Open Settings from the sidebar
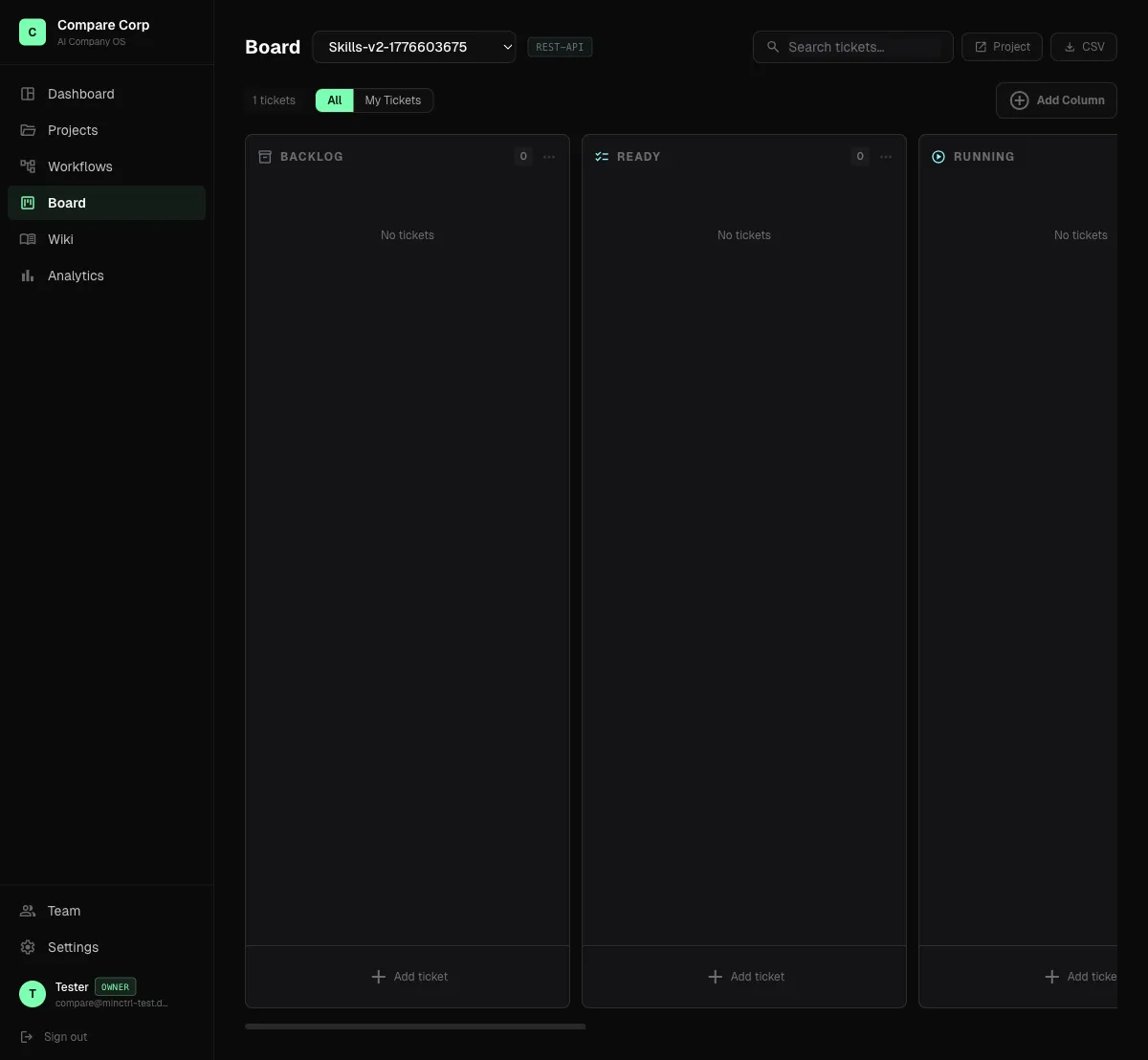Viewport: 1148px width, 1060px height. point(106,947)
